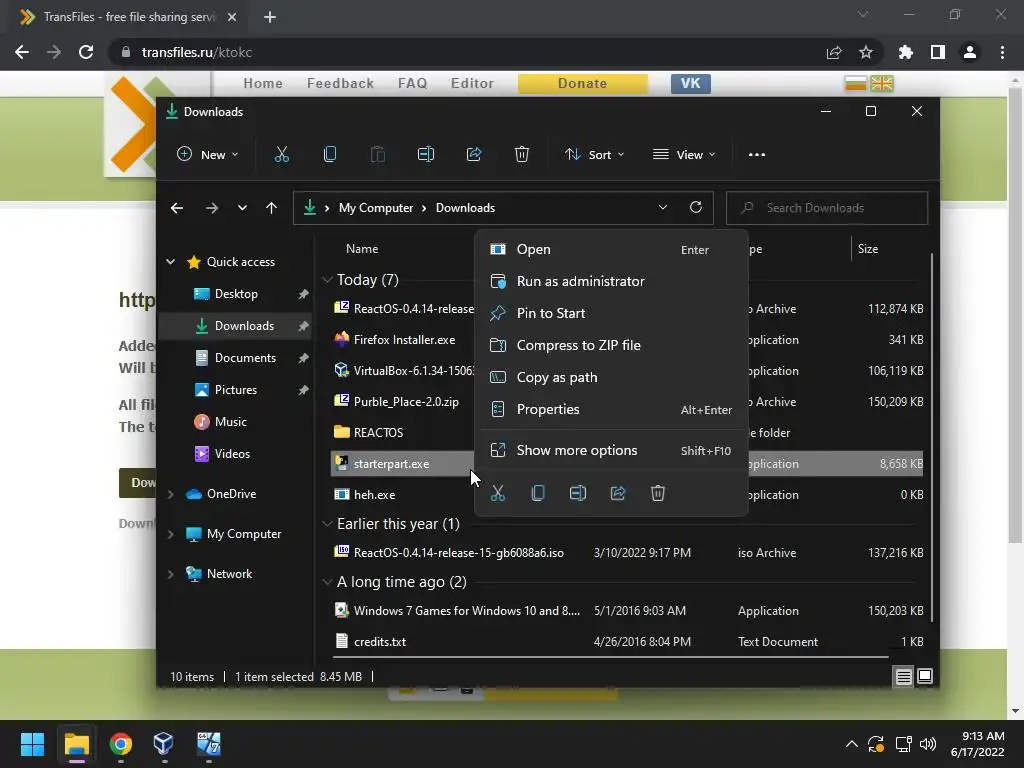The image size is (1024, 768).
Task: Collapse the A long time ago group
Action: point(327,582)
